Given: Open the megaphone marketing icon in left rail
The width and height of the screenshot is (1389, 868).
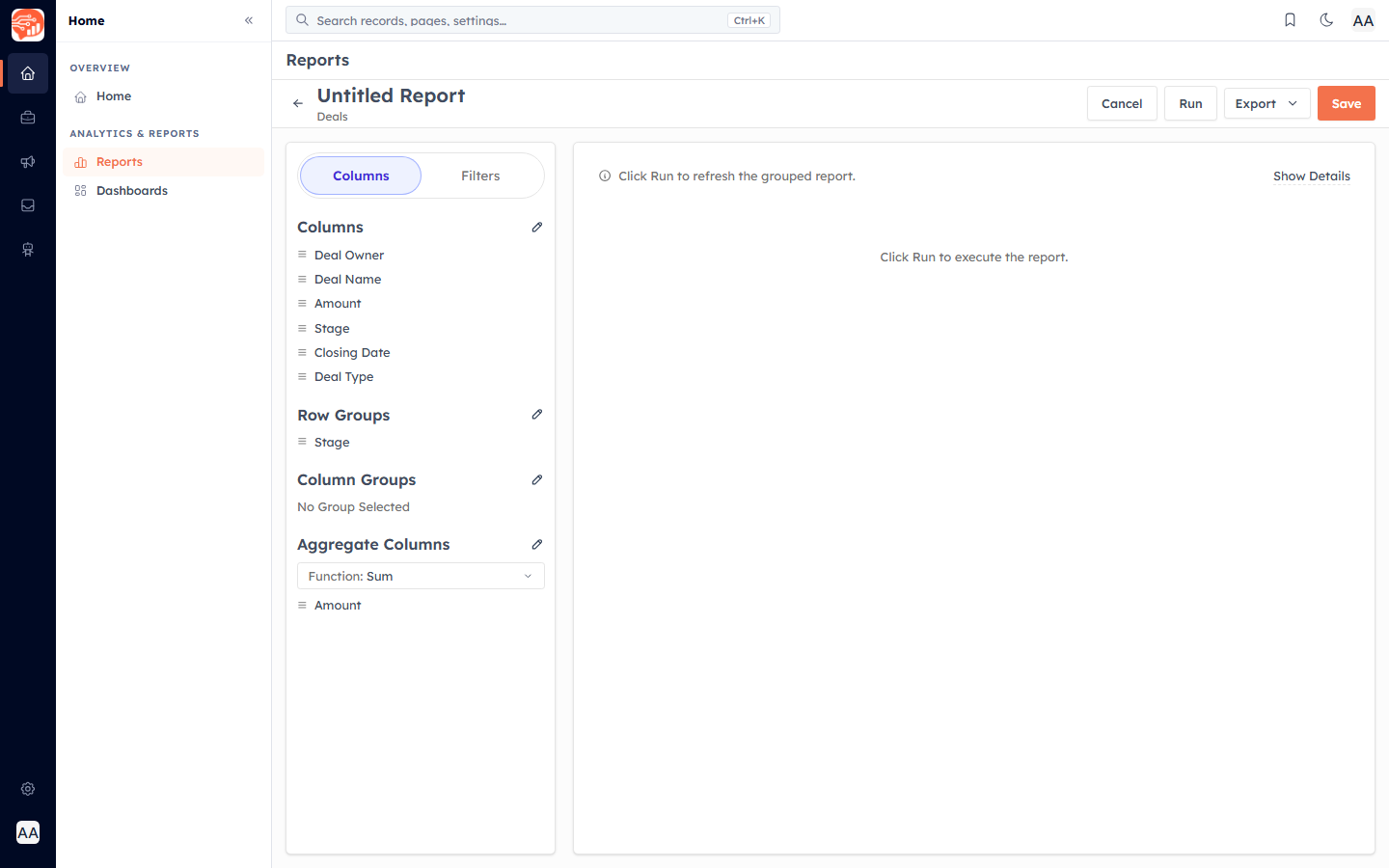Looking at the screenshot, I should tap(28, 162).
